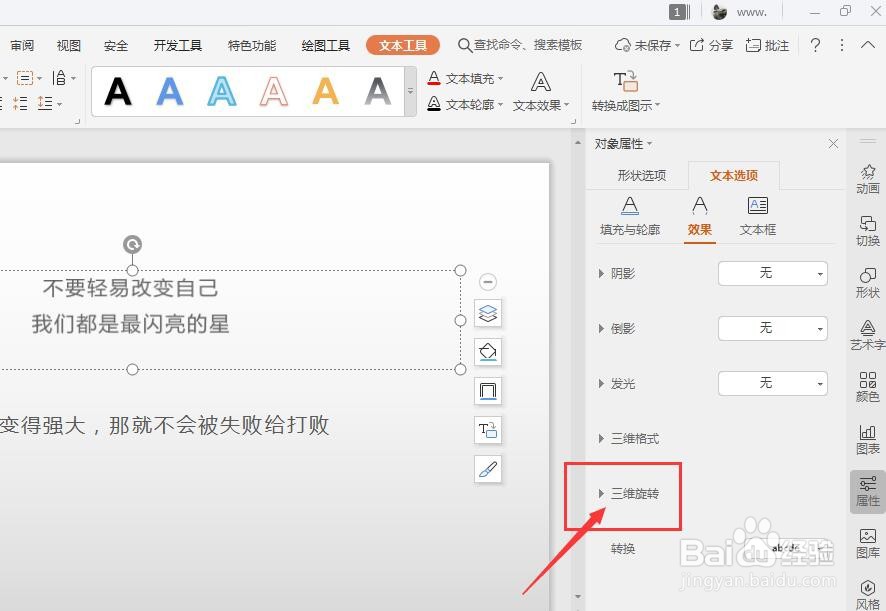
Task: Open the 图表 (Charts) sidebar panel
Action: click(867, 440)
